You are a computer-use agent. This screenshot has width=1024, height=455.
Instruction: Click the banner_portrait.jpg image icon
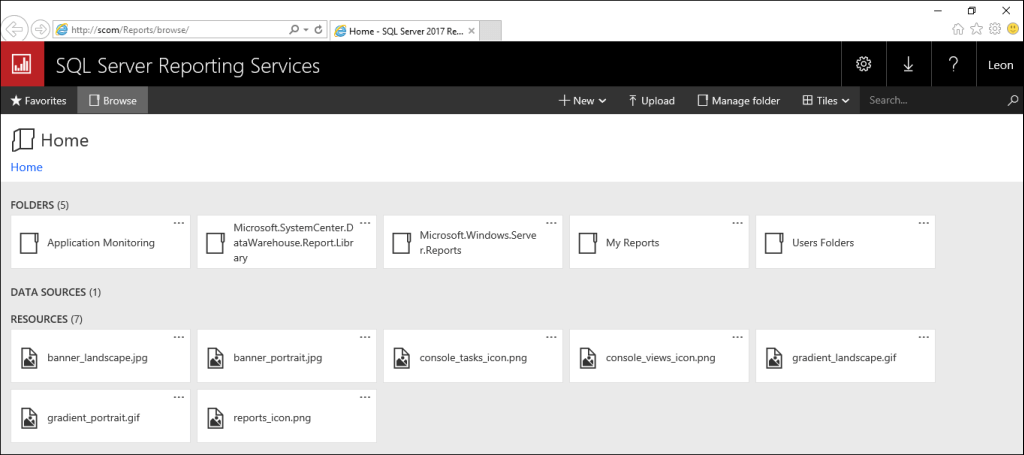(x=216, y=358)
